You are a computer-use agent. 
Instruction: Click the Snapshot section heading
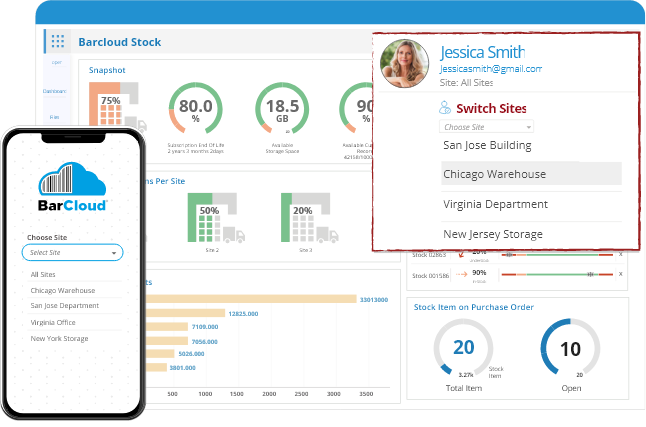107,70
